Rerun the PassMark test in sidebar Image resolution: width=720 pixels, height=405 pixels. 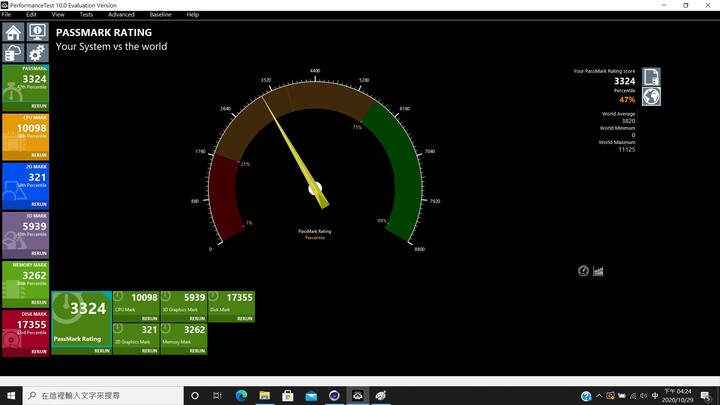pos(39,106)
